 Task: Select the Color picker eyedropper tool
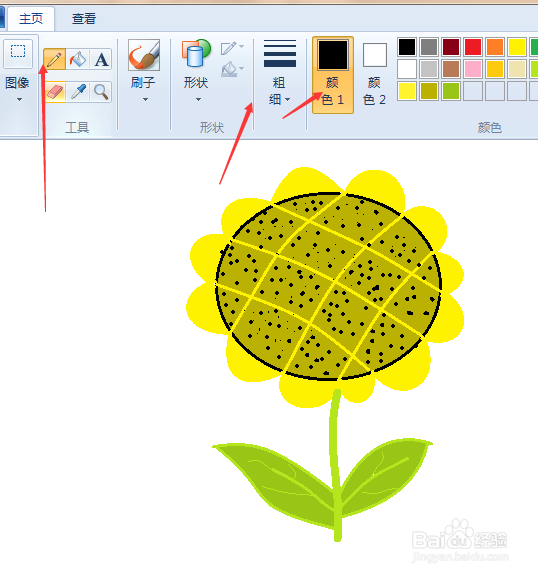pyautogui.click(x=78, y=91)
